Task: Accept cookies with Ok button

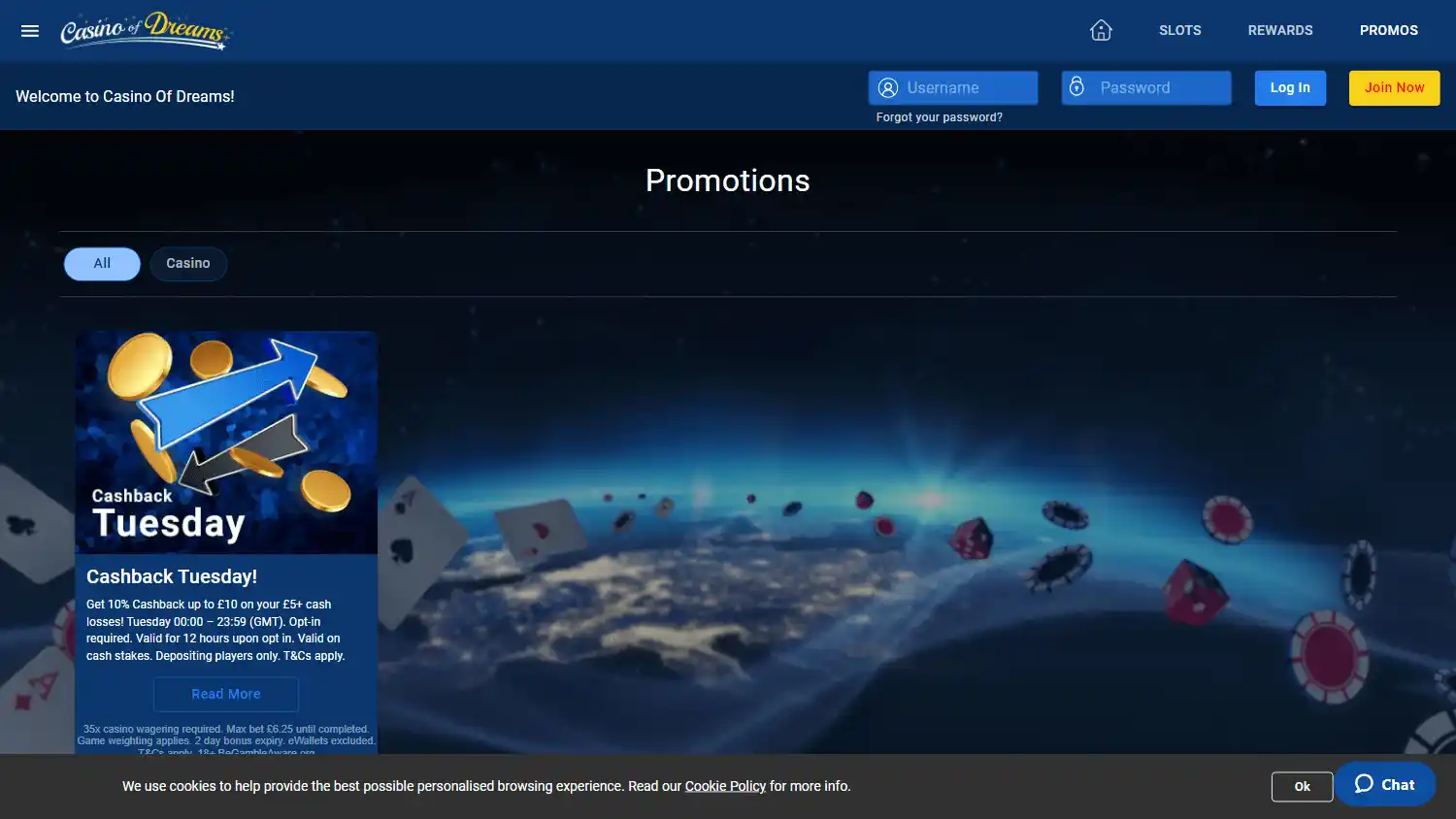Action: pos(1302,787)
